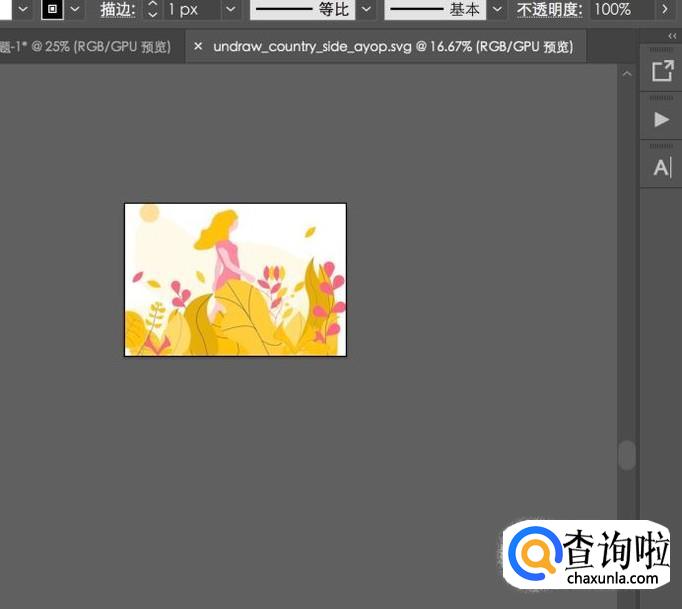Open the Actions panel play icon
682x609 pixels.
pyautogui.click(x=662, y=119)
